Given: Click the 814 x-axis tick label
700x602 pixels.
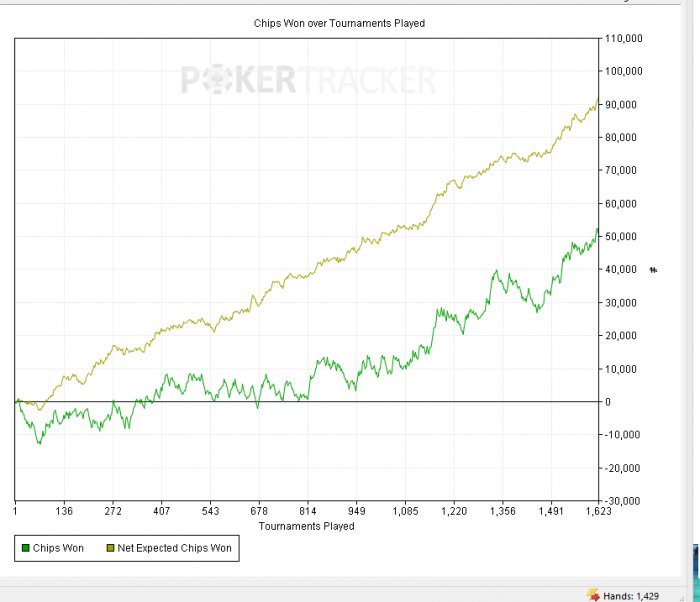Looking at the screenshot, I should pos(308,511).
